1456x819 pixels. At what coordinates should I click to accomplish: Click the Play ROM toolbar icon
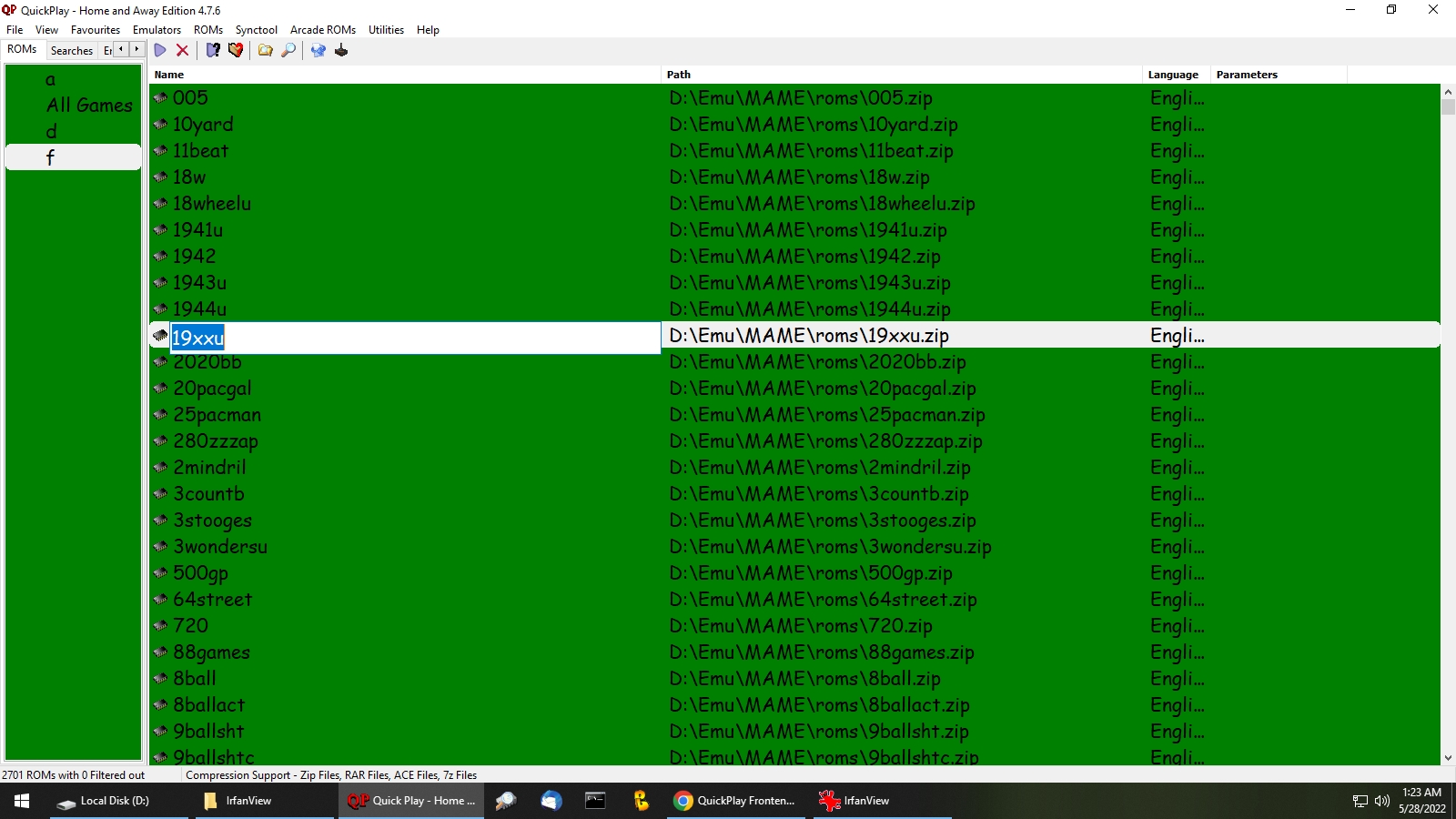click(x=160, y=50)
